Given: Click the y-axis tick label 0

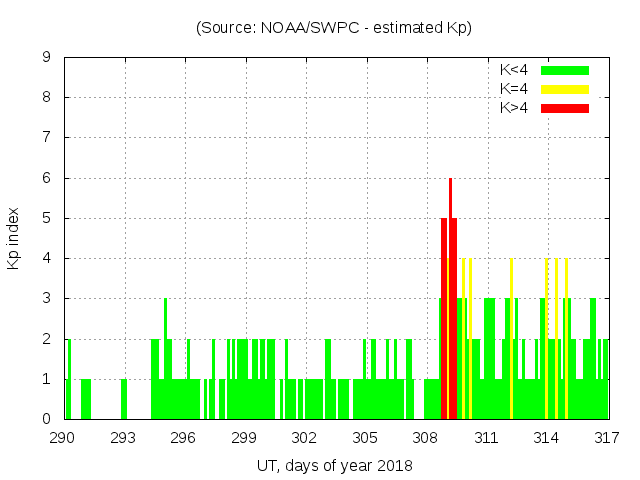Looking at the screenshot, I should click(47, 419).
